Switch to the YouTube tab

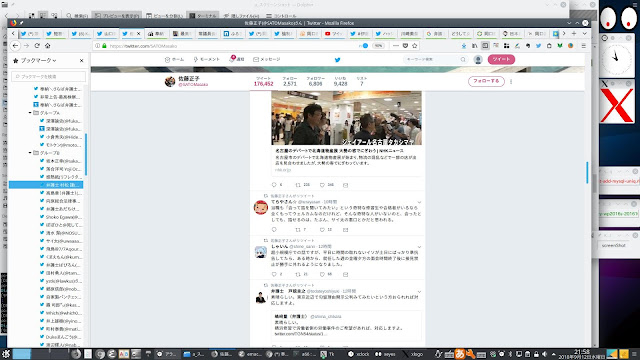point(334,33)
